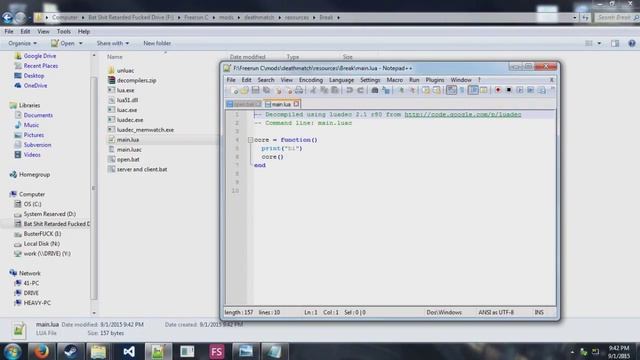Open Explorer Tools menu
This screenshot has width=640, height=360.
(63, 31)
